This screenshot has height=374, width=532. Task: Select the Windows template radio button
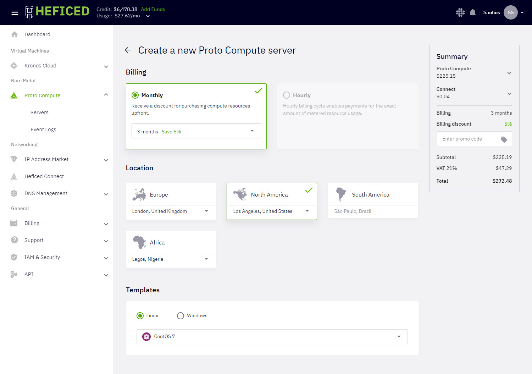click(180, 316)
